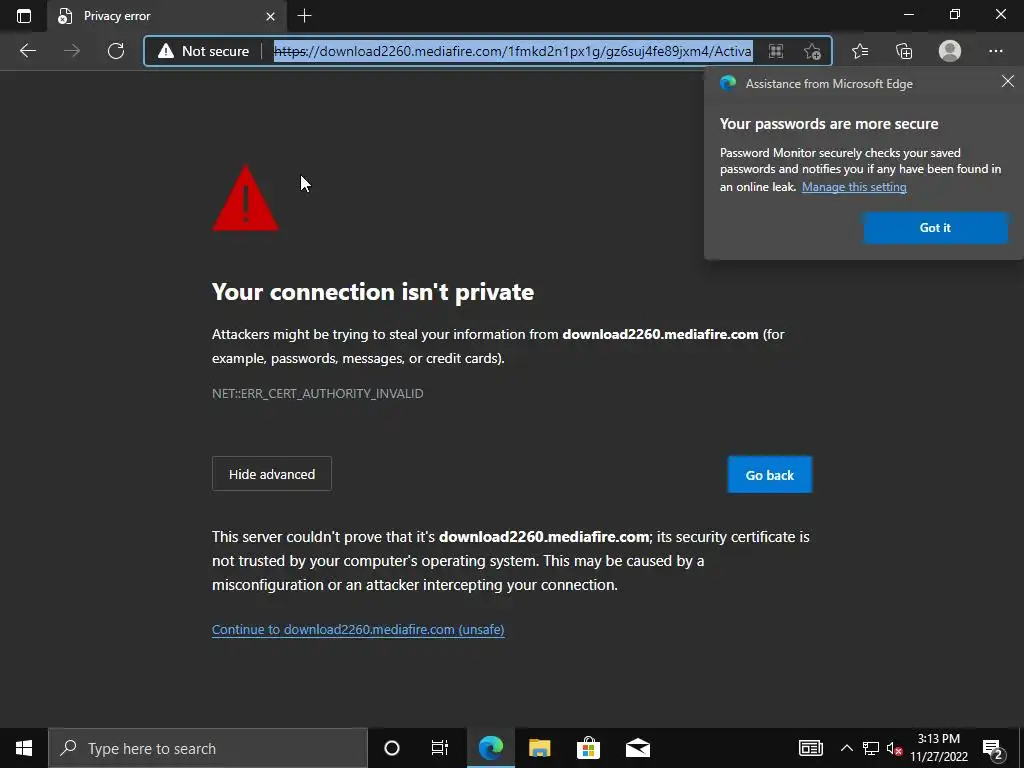Viewport: 1024px width, 768px height.
Task: Click Your passwords are more secure title
Action: click(x=829, y=123)
